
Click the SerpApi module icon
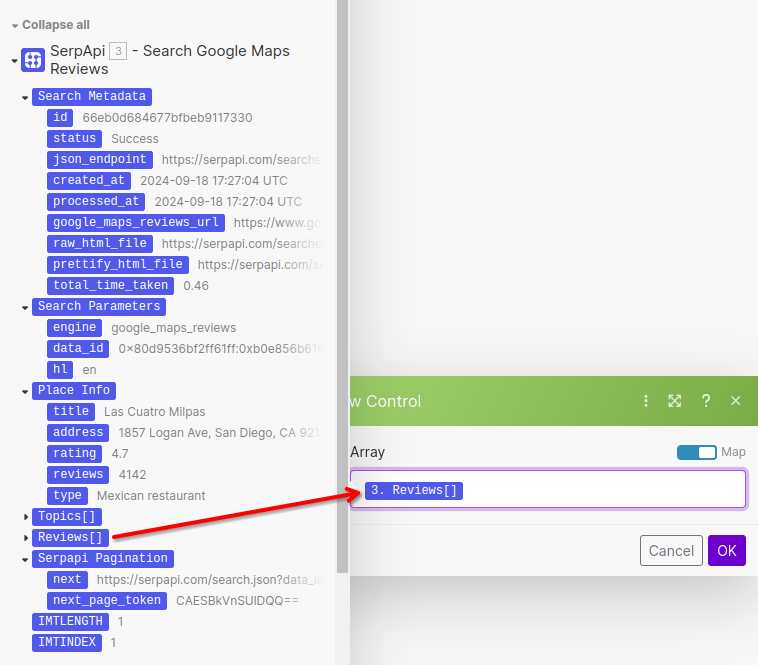pyautogui.click(x=33, y=60)
